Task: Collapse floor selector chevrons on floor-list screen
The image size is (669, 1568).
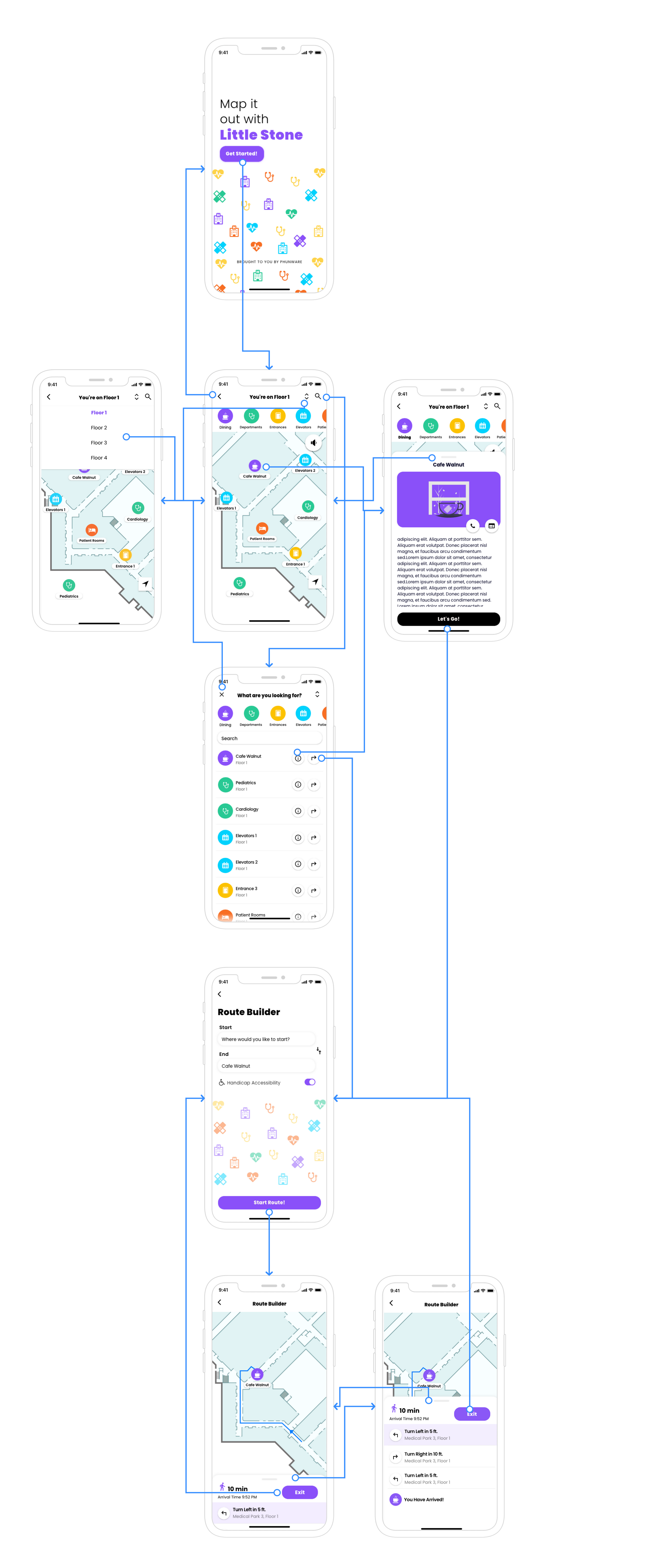Action: [x=136, y=397]
